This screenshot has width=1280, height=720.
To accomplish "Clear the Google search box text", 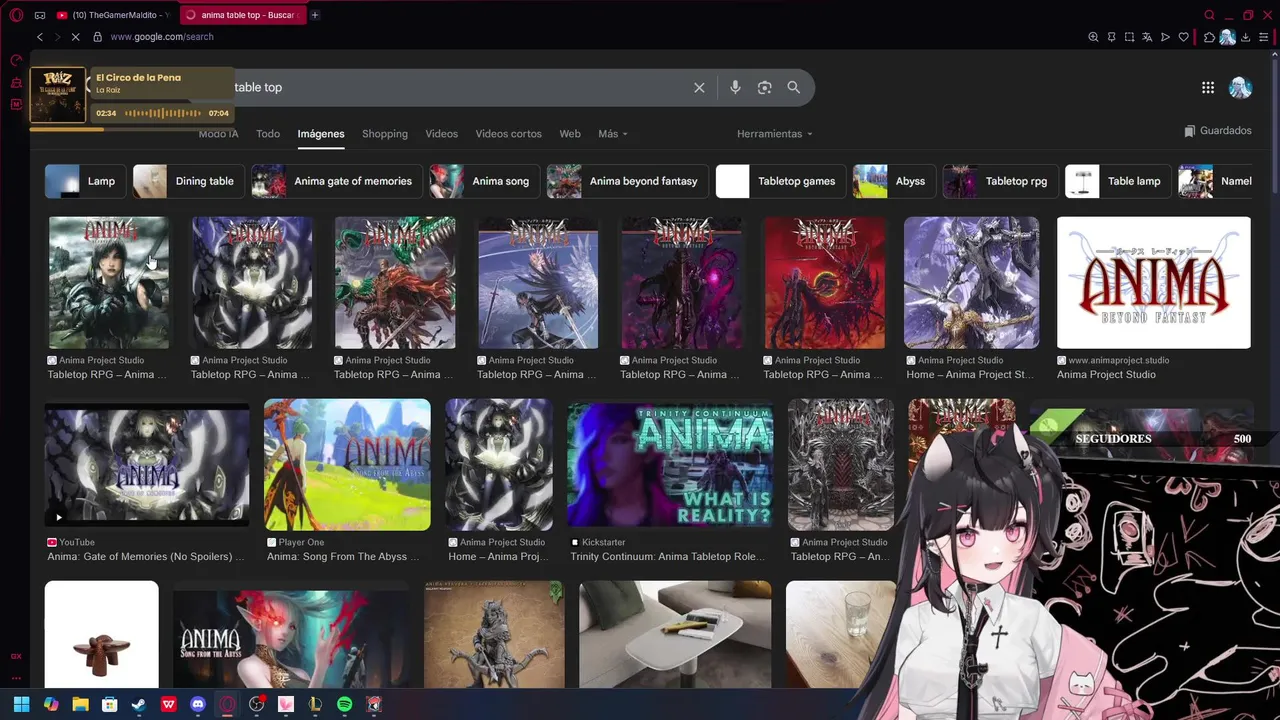I will [699, 87].
